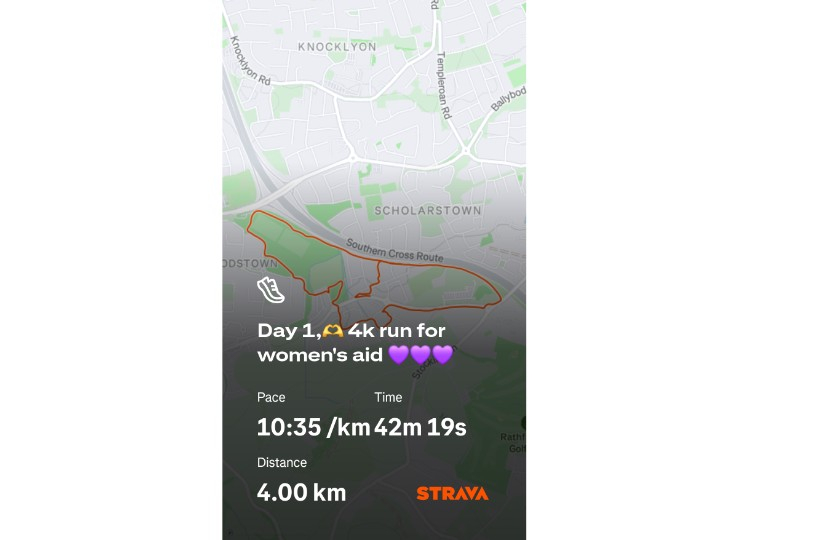Click the purple hearts emoji
The image size is (840, 540).
pyautogui.click(x=420, y=355)
